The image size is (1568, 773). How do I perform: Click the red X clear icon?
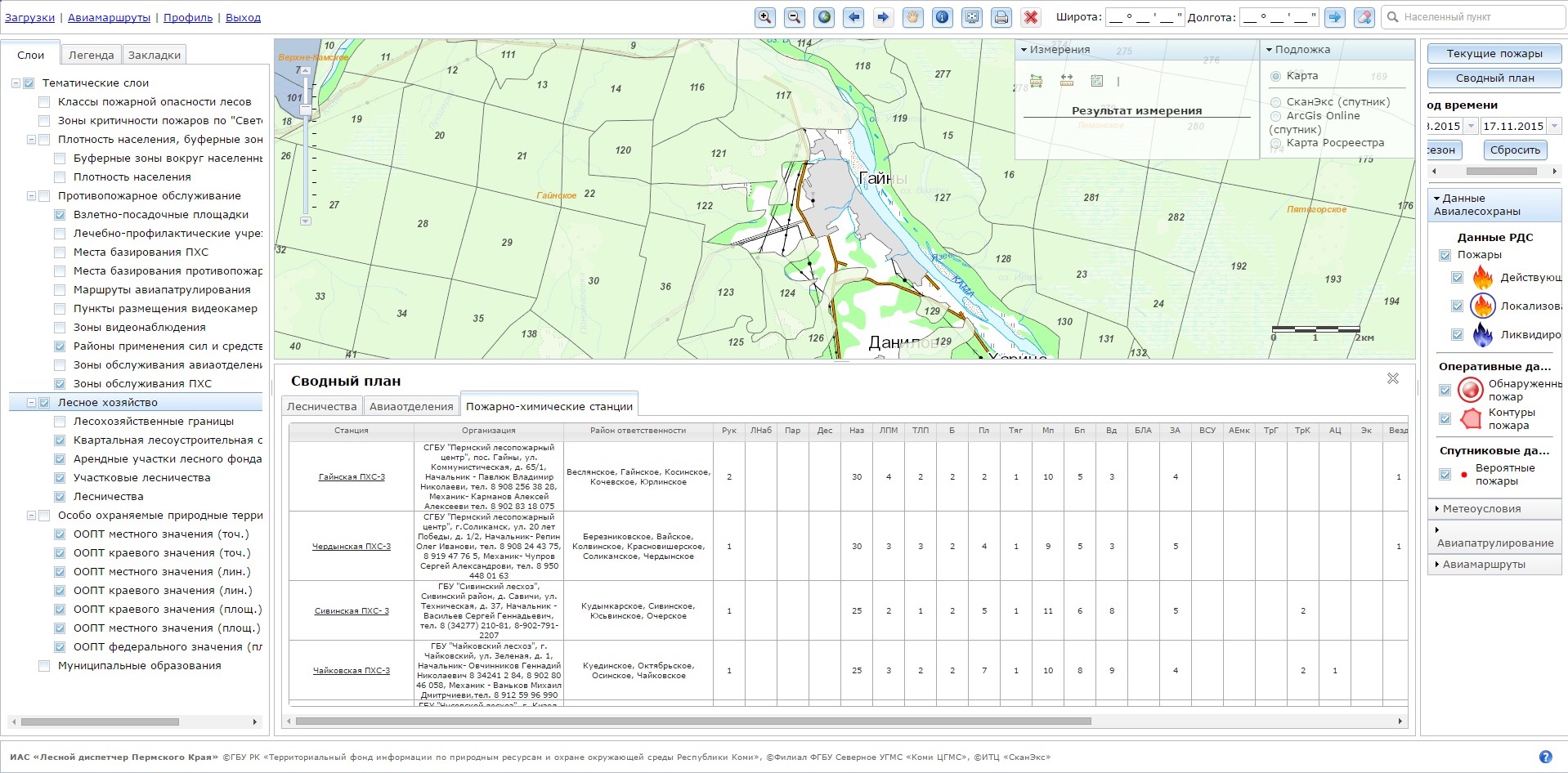tap(1031, 17)
